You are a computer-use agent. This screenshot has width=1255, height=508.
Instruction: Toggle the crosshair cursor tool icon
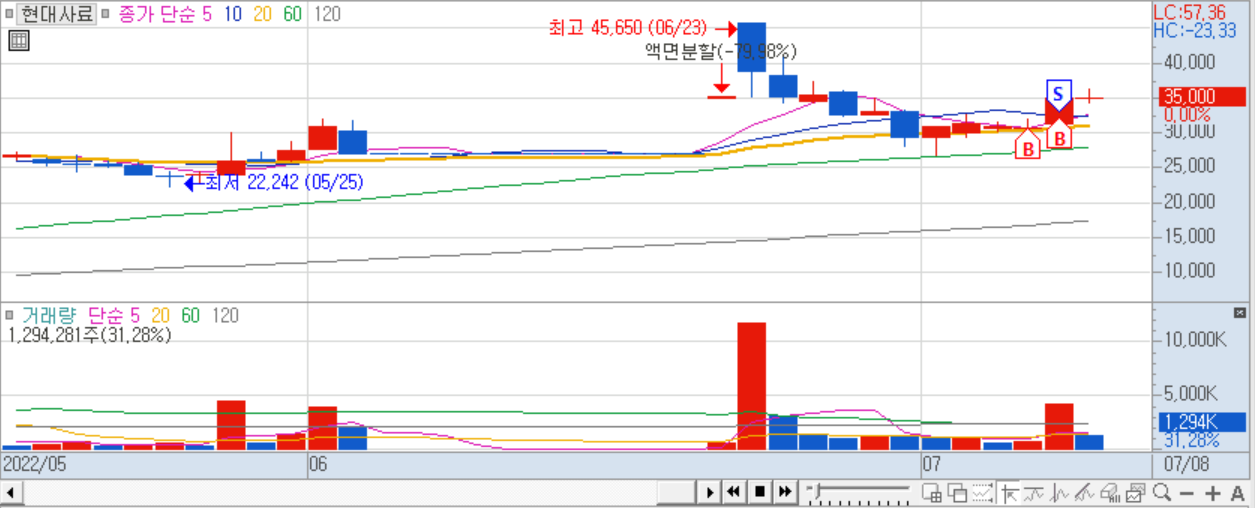click(x=1008, y=492)
